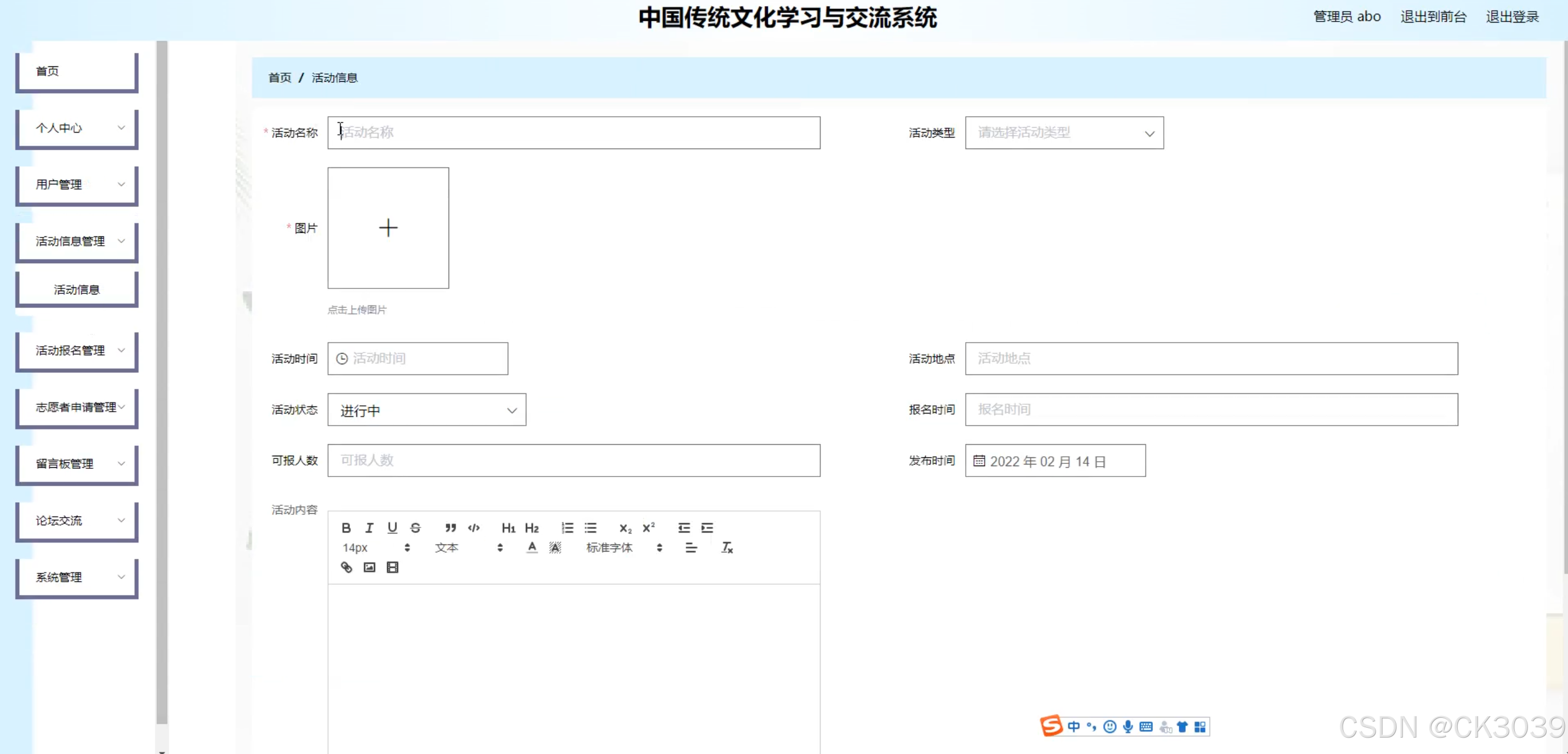1568x754 pixels.
Task: Insert a hyperlink via the link icon
Action: [346, 567]
